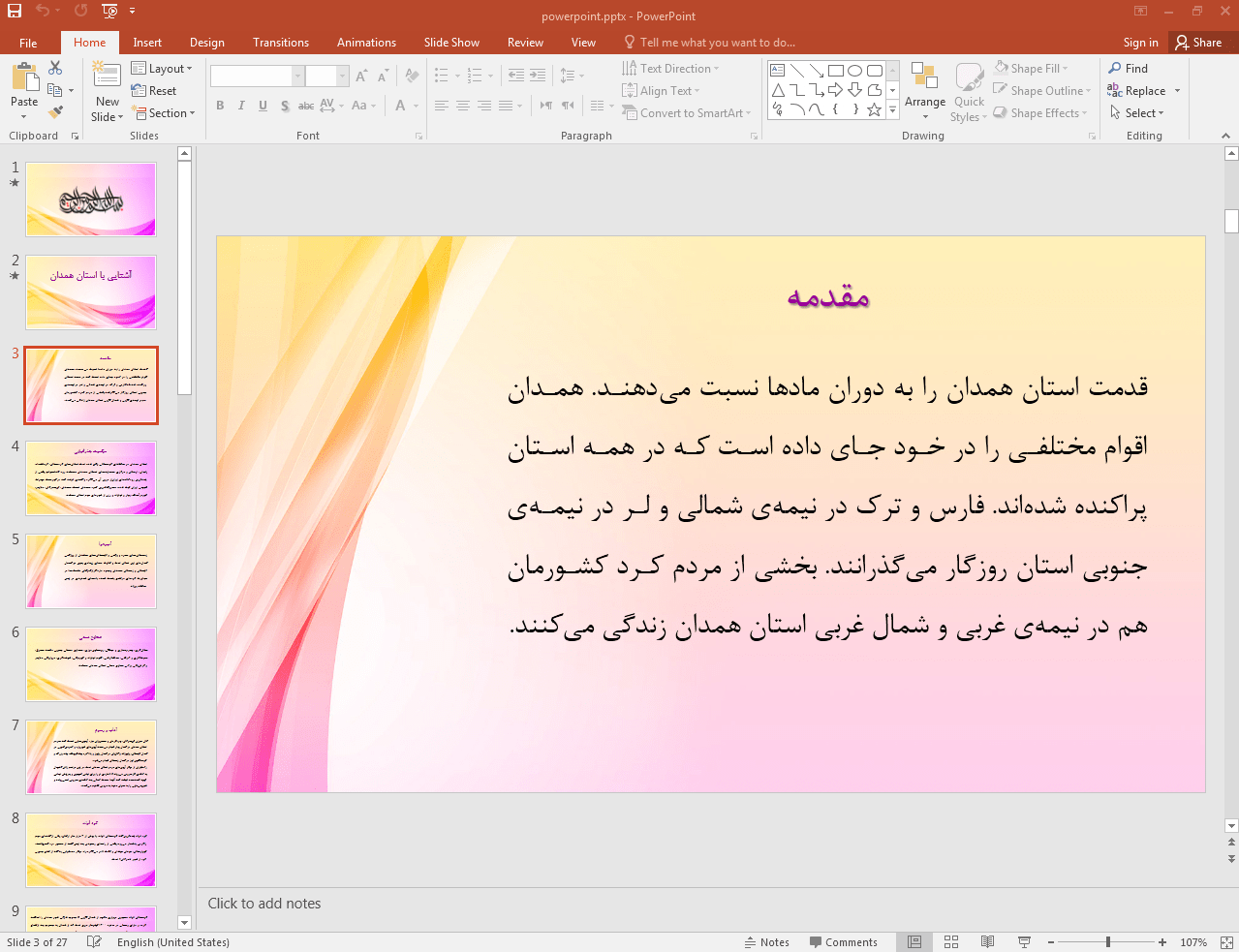
Task: Apply italic formatting to text
Action: (240, 106)
